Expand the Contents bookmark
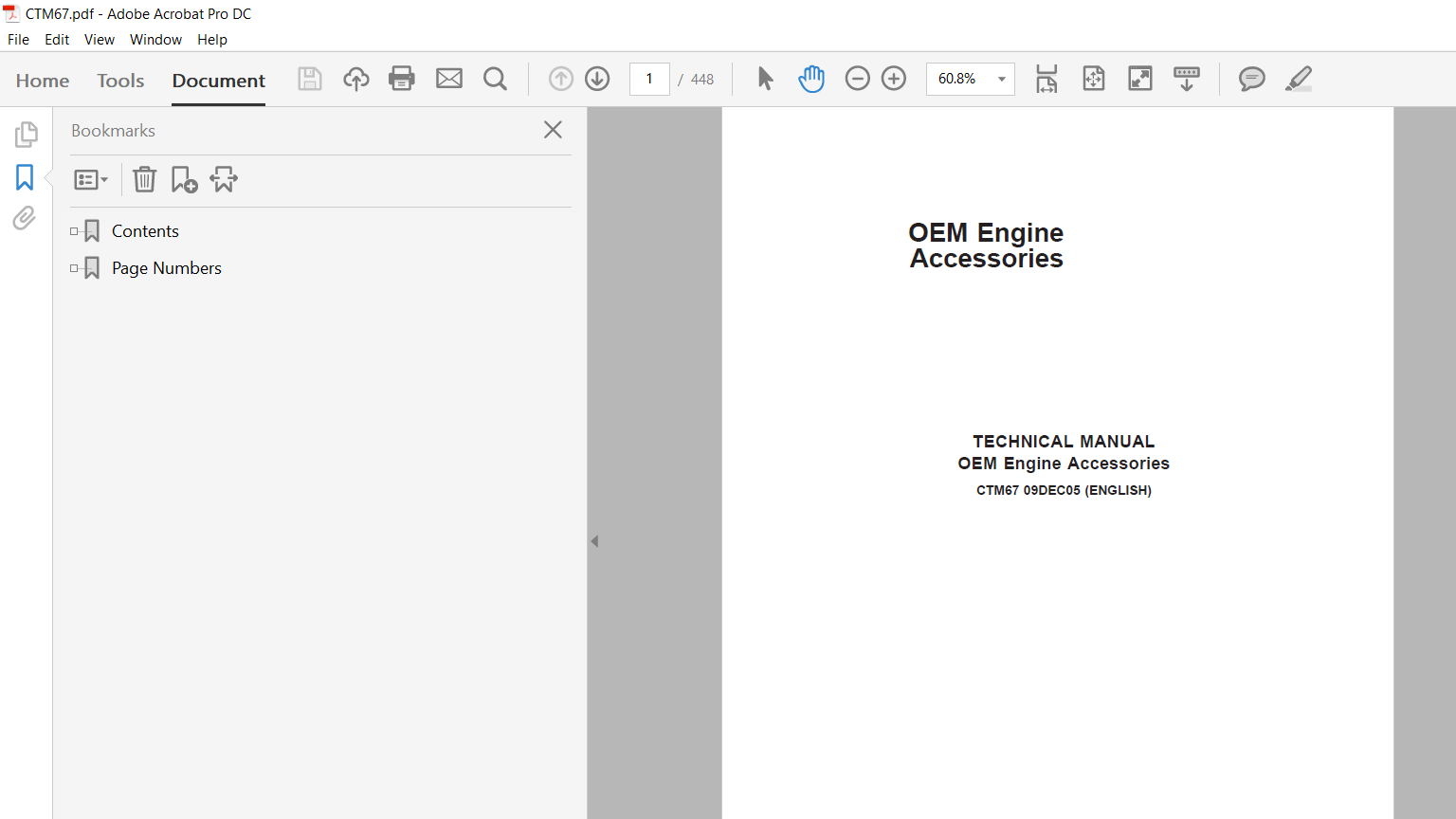 pyautogui.click(x=74, y=231)
